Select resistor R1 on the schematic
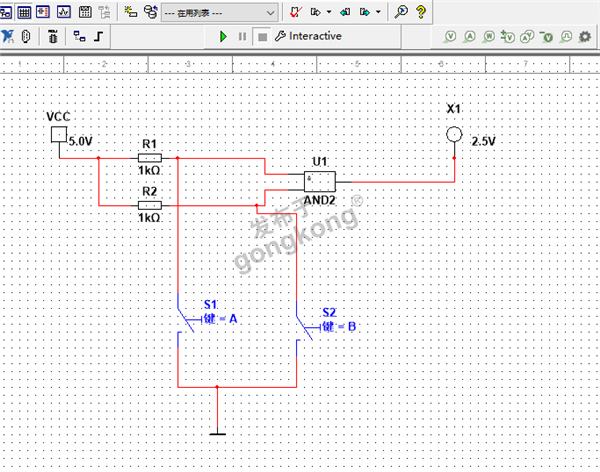The height and width of the screenshot is (472, 600). click(x=150, y=158)
